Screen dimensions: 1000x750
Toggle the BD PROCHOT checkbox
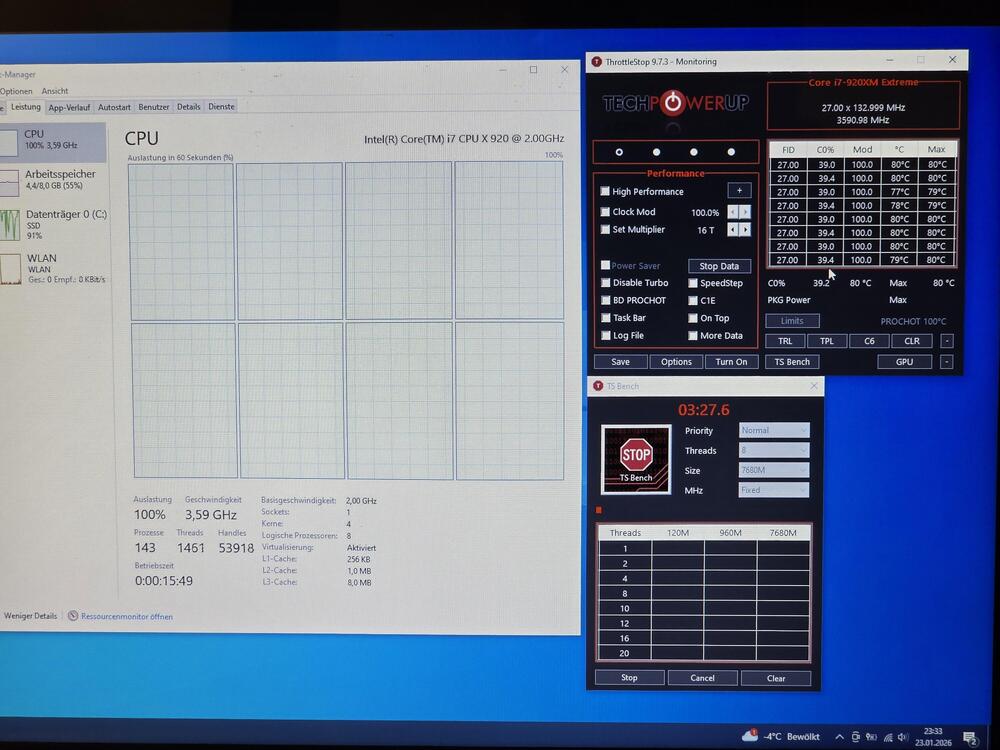click(x=605, y=300)
